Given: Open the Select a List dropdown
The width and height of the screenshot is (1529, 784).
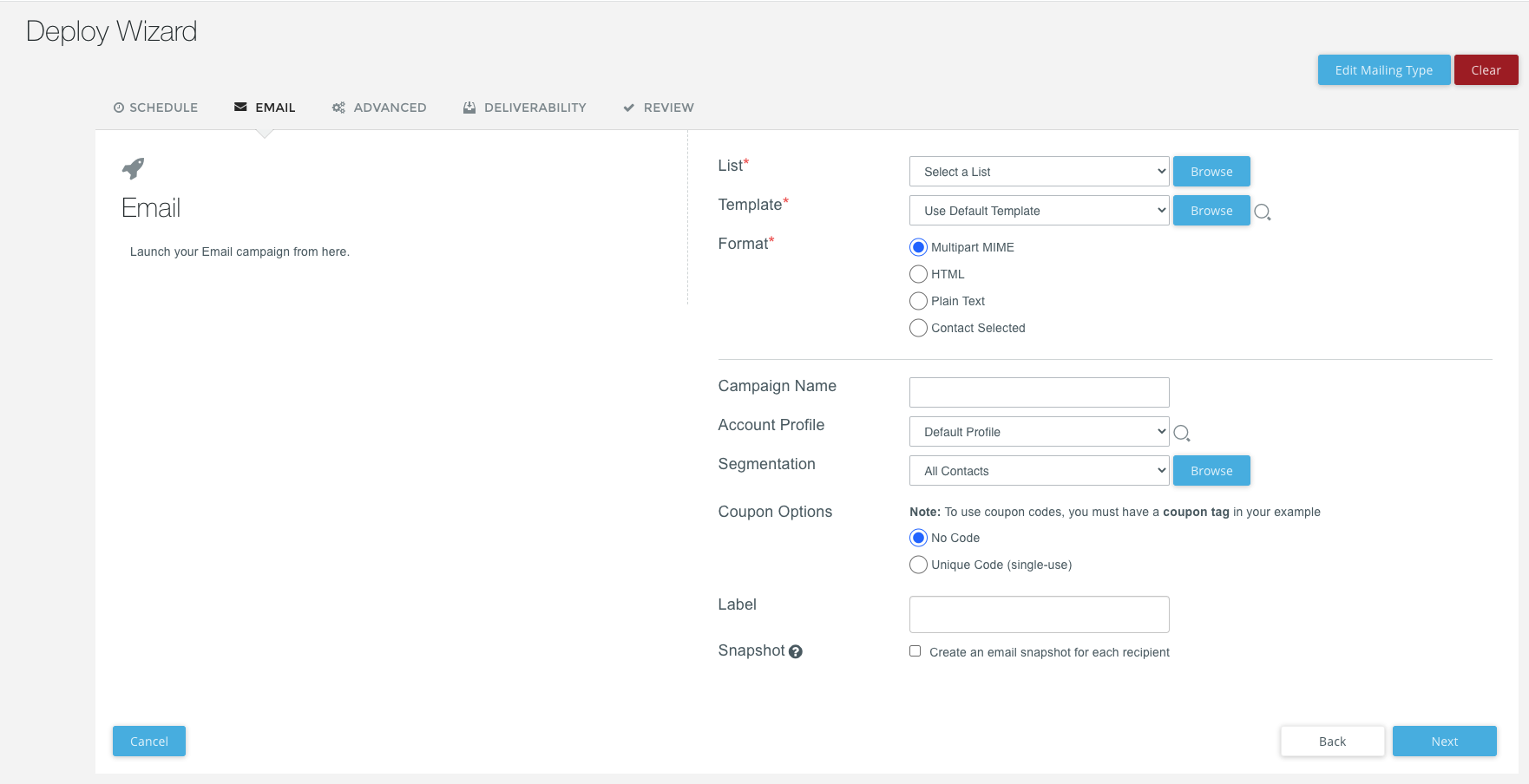Looking at the screenshot, I should [1039, 172].
